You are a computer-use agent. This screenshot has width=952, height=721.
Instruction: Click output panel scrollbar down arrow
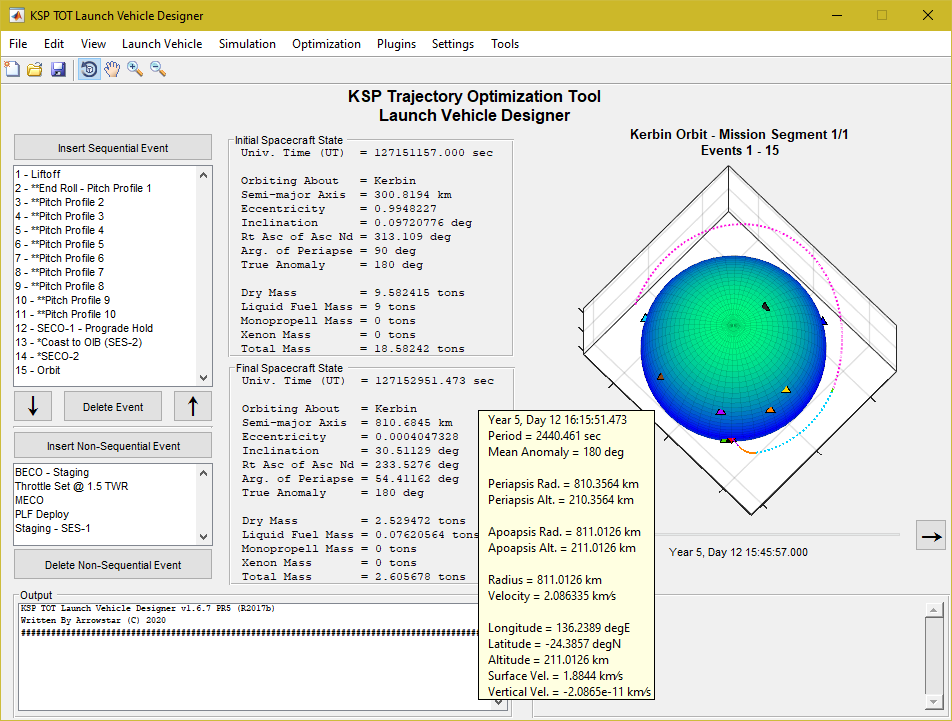pyautogui.click(x=933, y=702)
